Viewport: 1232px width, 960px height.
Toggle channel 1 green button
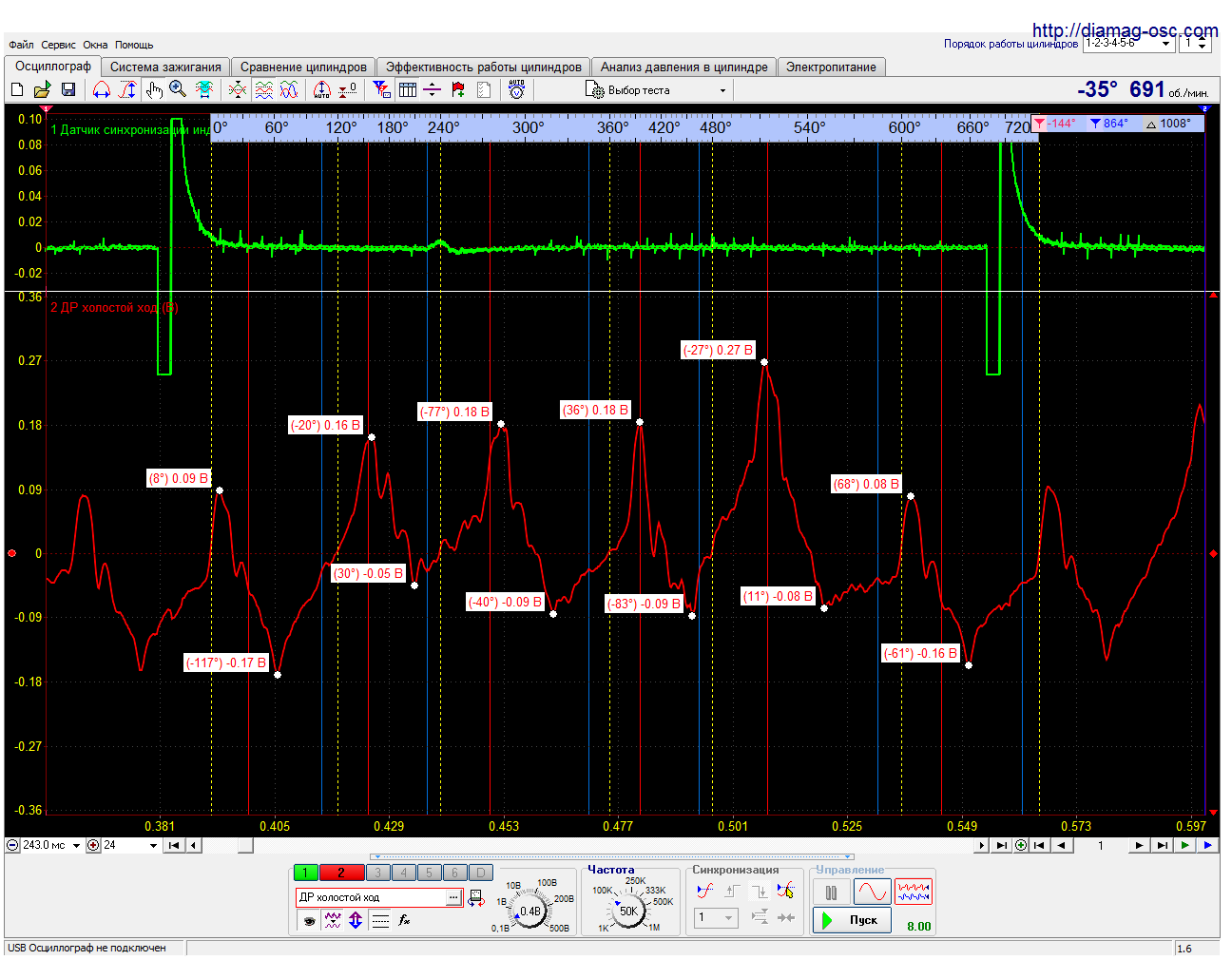click(305, 873)
